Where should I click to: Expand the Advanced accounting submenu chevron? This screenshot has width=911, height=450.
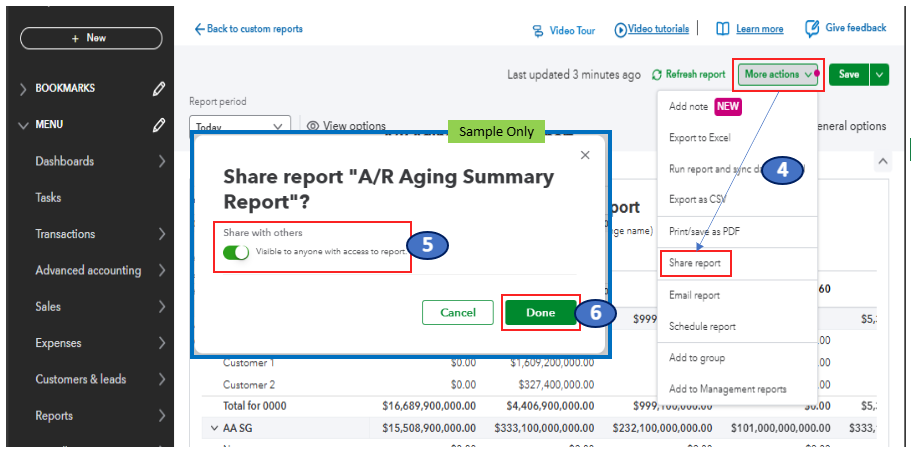pyautogui.click(x=162, y=271)
